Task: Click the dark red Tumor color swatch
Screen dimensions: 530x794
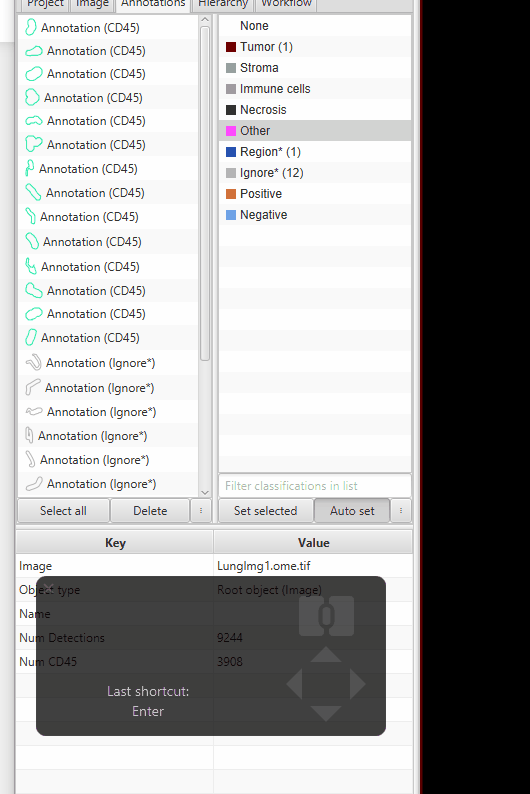Action: 231,47
